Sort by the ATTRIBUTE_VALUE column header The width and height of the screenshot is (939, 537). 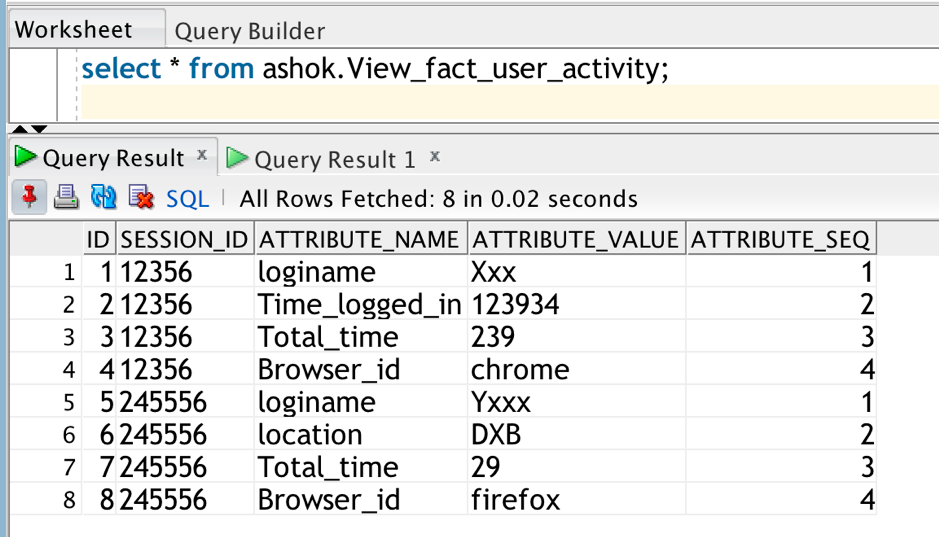[576, 239]
